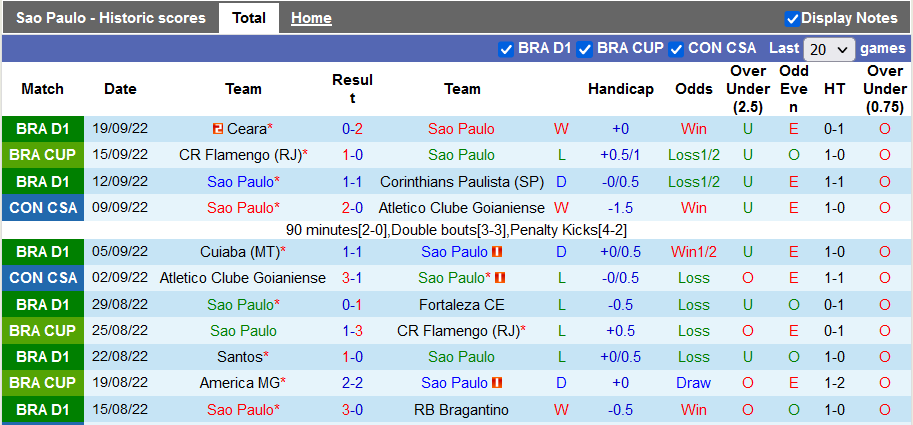Open the RB Bragantino team link
This screenshot has height=425, width=913.
tap(462, 410)
